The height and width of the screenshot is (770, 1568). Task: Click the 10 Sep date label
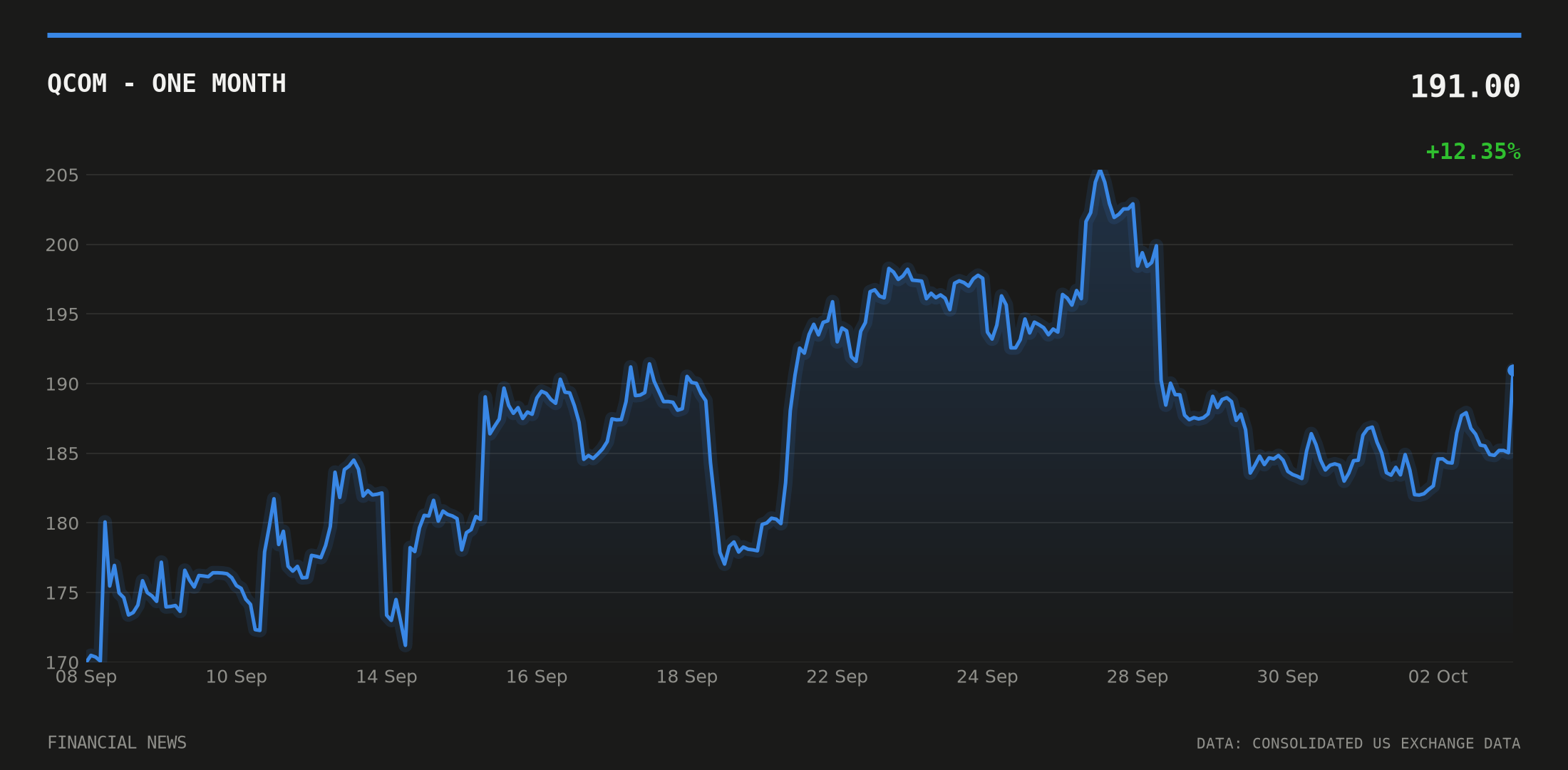[237, 677]
